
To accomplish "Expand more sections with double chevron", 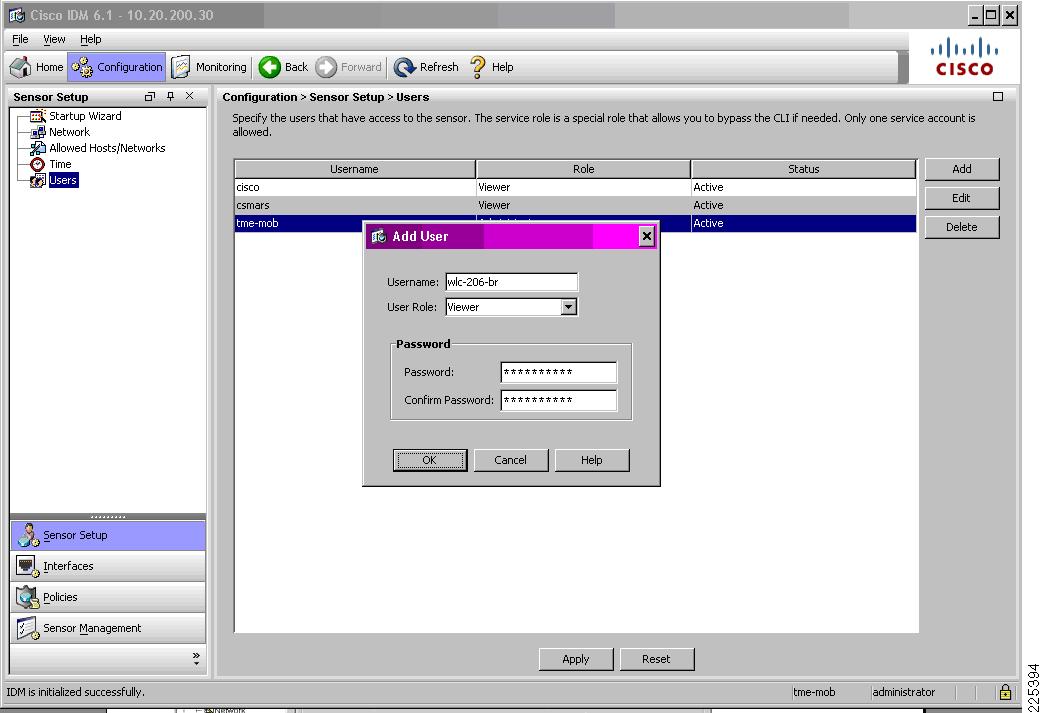I will tap(196, 659).
